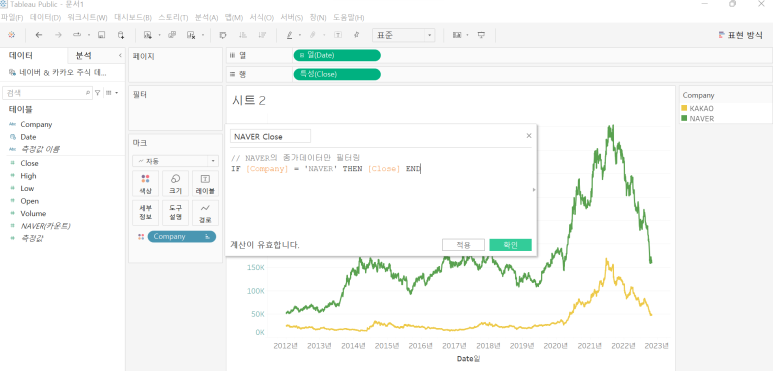Image resolution: width=773 pixels, height=371 pixels.
Task: Select the Company dimension field
Action: point(36,125)
